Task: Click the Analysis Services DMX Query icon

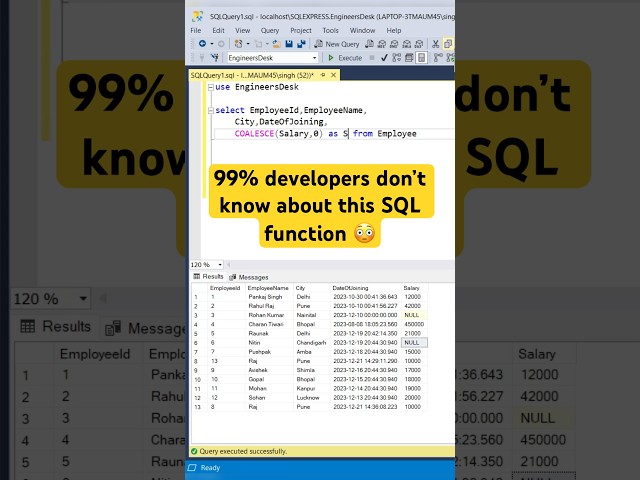Action: click(x=394, y=44)
